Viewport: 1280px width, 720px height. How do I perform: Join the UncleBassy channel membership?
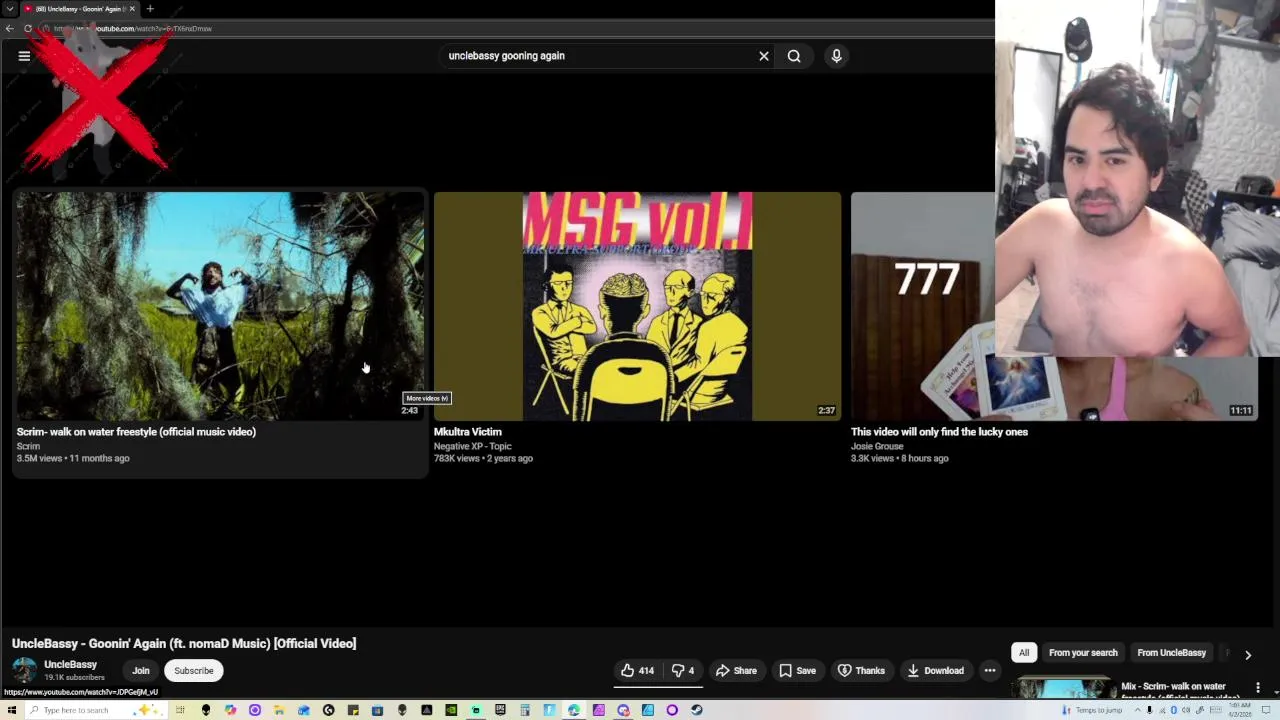(x=141, y=671)
